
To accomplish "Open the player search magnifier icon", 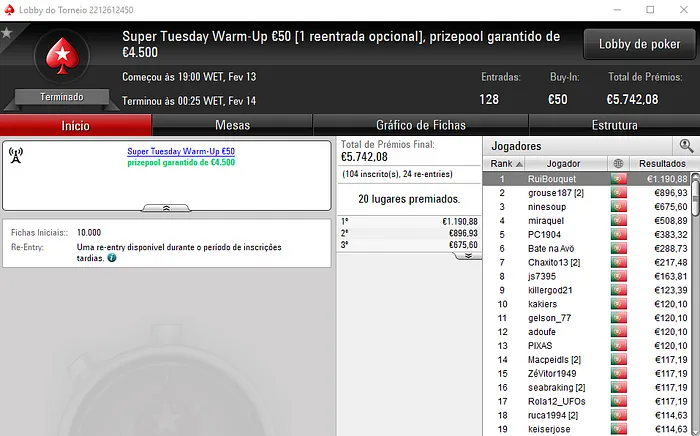I will 686,146.
